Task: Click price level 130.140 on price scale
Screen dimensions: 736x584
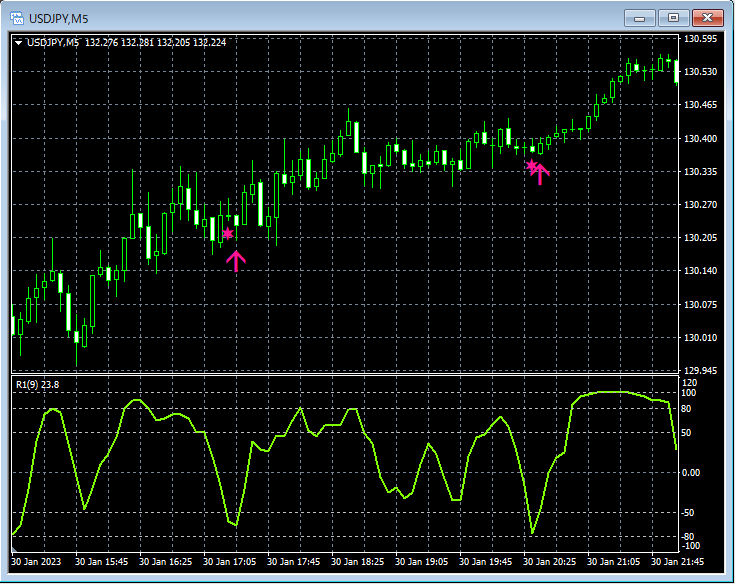Action: click(700, 270)
